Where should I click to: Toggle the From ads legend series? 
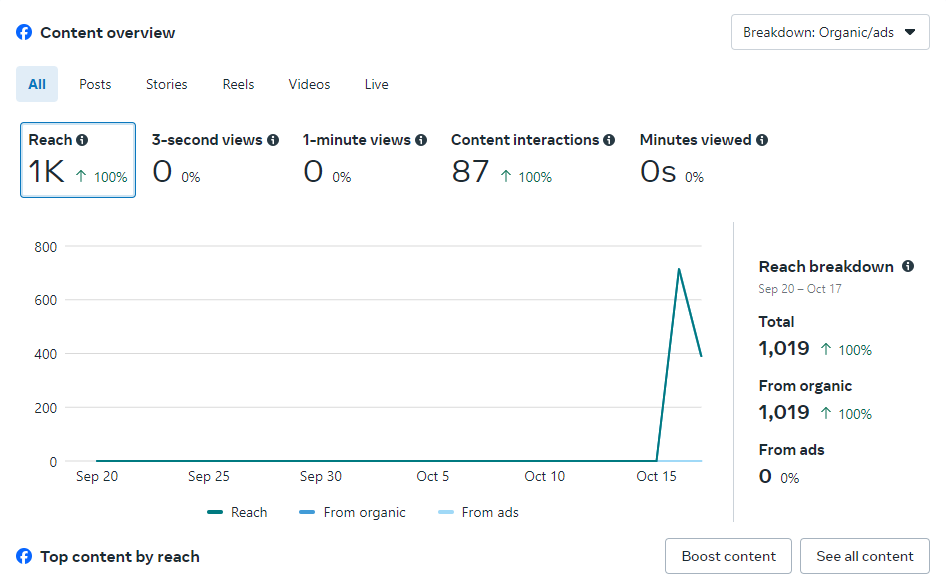(478, 513)
